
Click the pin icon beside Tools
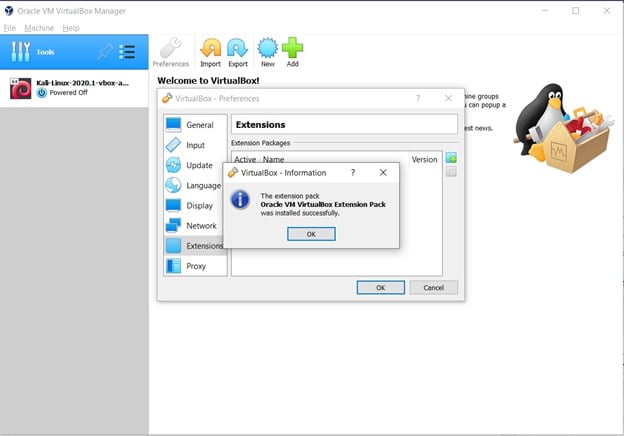coord(105,52)
